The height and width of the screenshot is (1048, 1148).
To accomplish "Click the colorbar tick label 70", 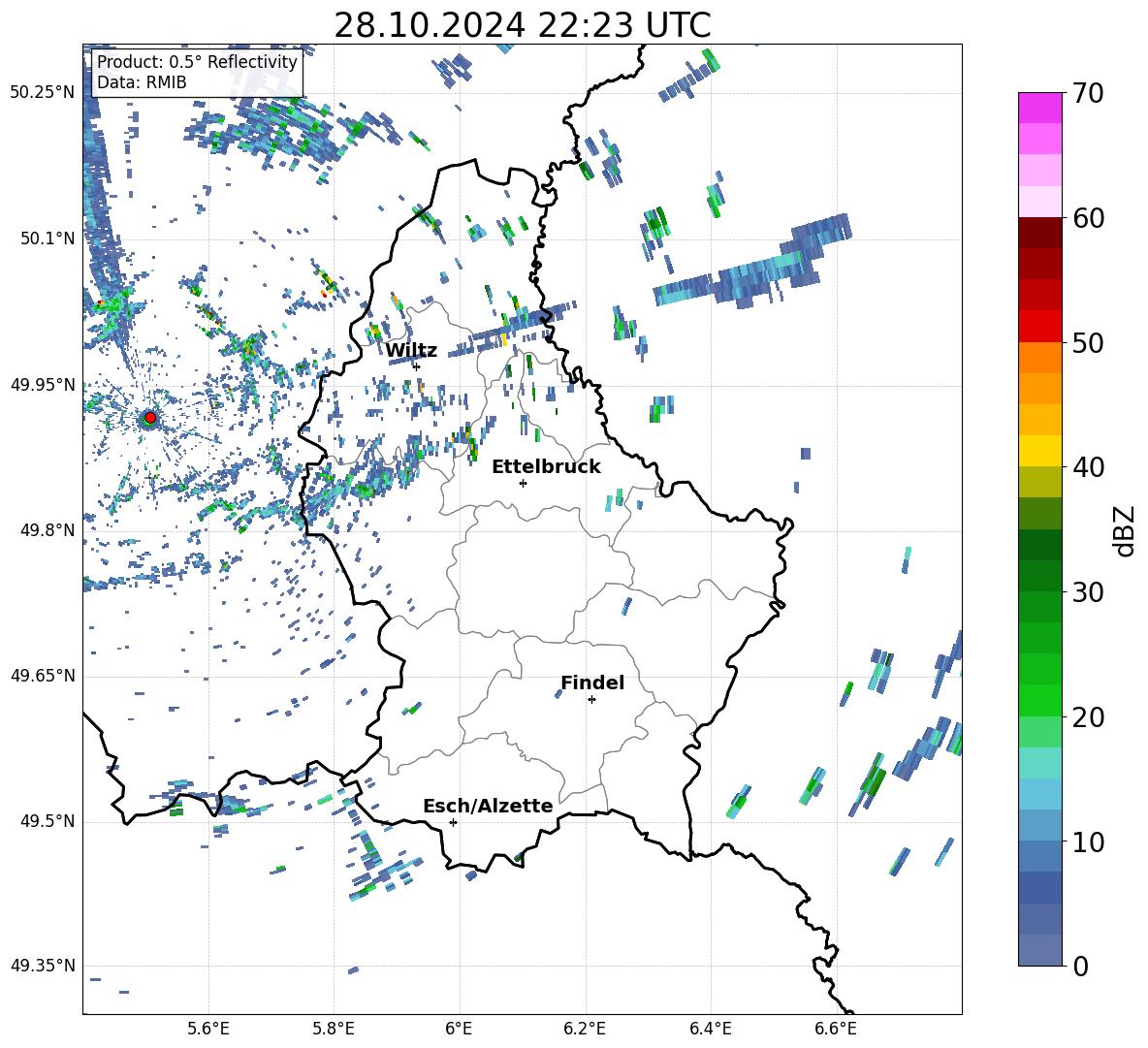I will [1088, 94].
